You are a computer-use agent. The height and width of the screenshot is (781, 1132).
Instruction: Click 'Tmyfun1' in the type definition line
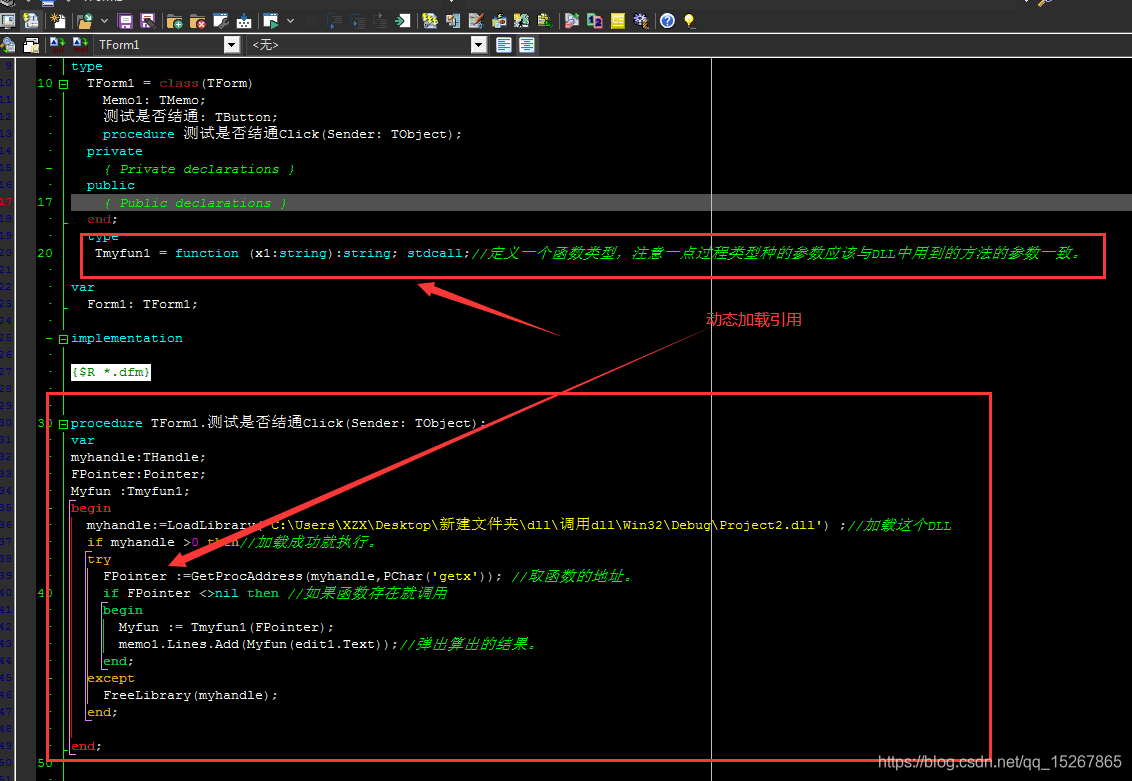pyautogui.click(x=123, y=253)
